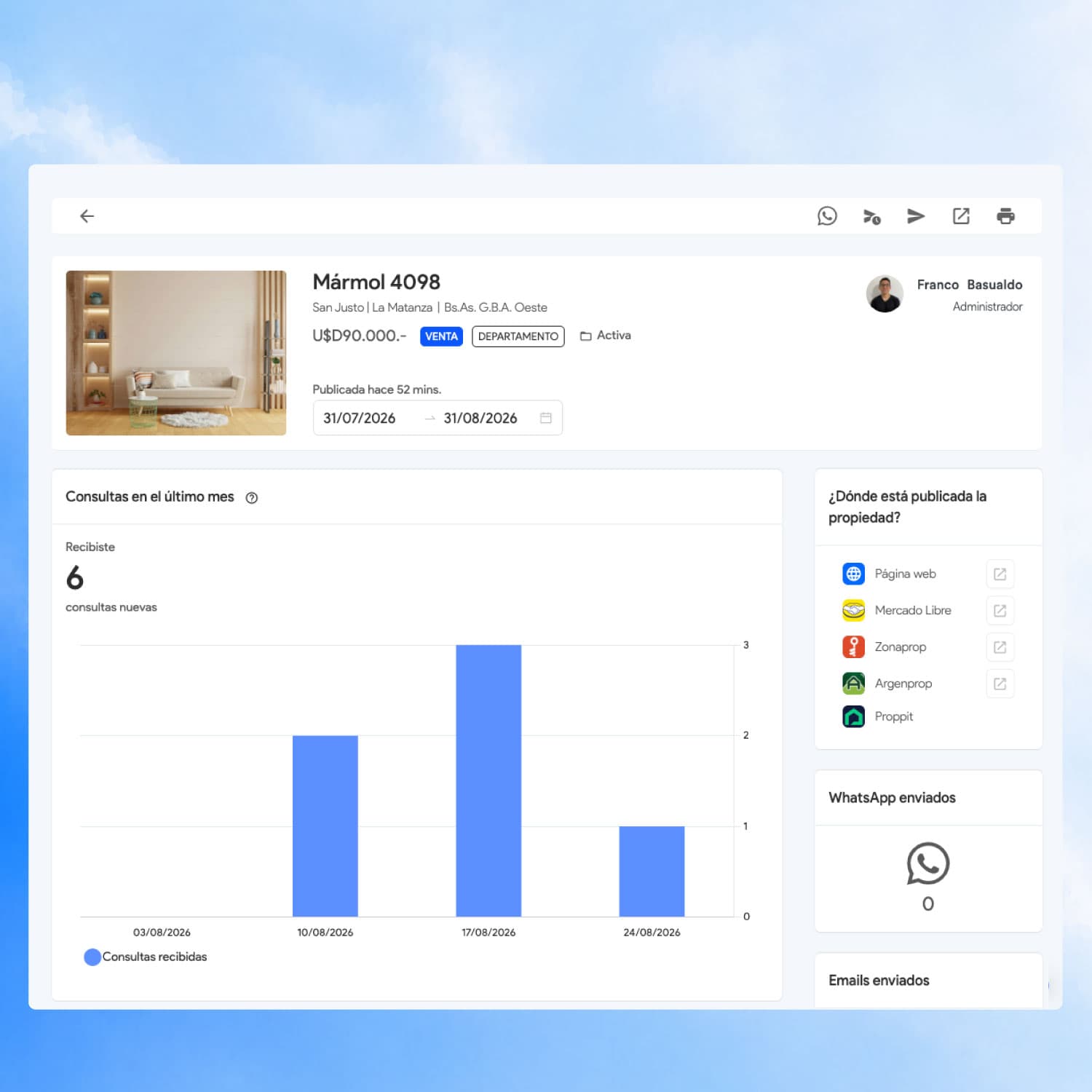The width and height of the screenshot is (1092, 1092).
Task: Show help for Consultas en el último mes
Action: click(x=252, y=498)
